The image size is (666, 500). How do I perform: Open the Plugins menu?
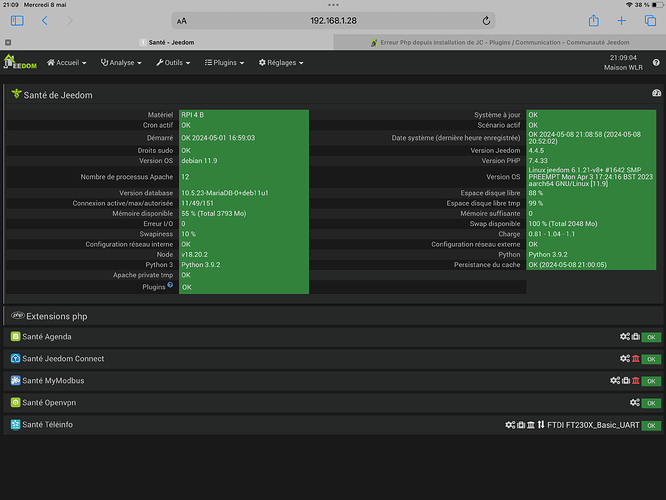[x=226, y=63]
